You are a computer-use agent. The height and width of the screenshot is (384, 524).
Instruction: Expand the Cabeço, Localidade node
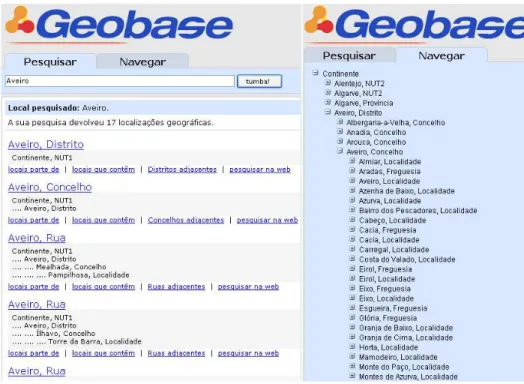352,220
